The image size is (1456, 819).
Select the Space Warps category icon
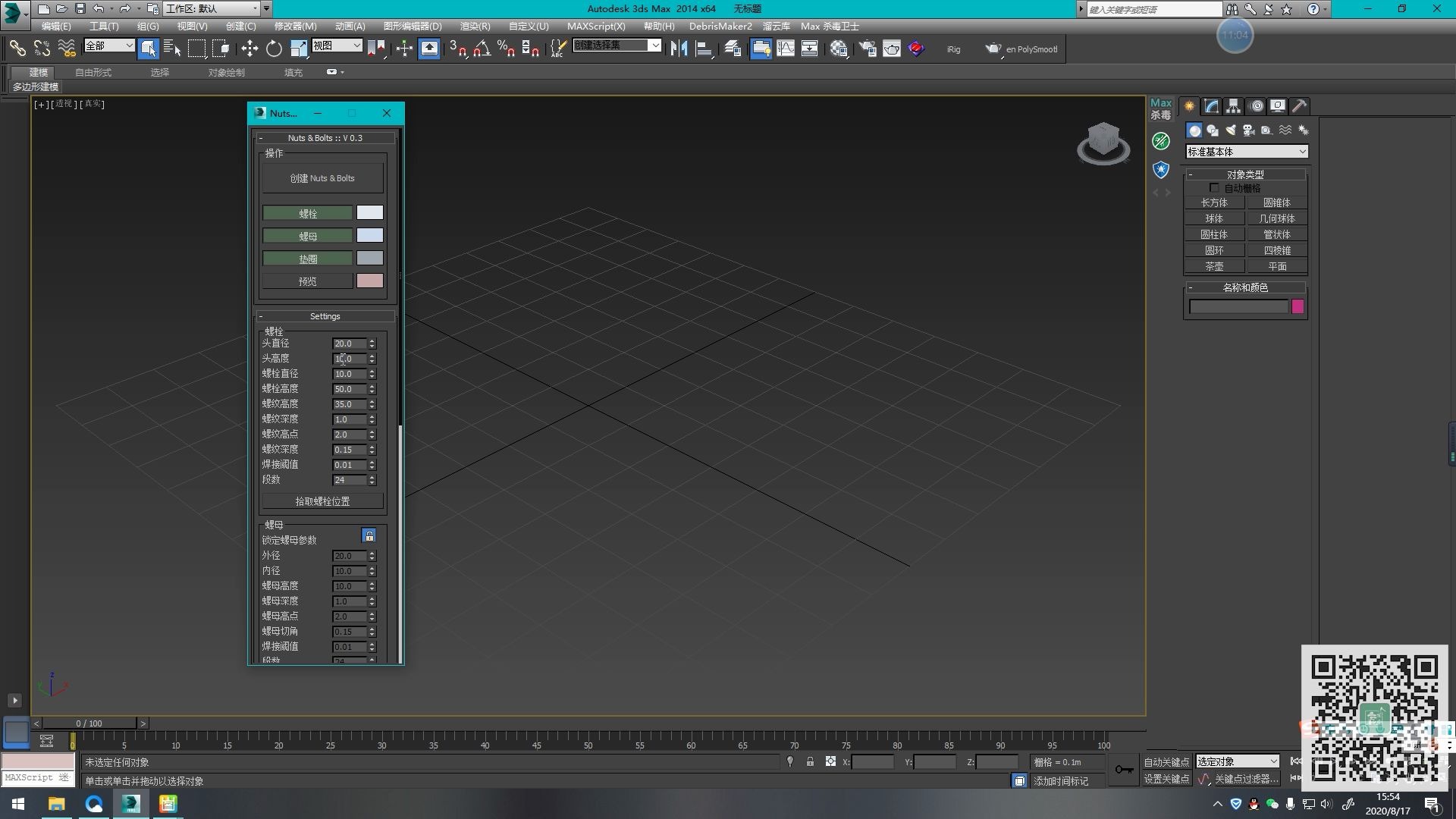tap(1285, 130)
